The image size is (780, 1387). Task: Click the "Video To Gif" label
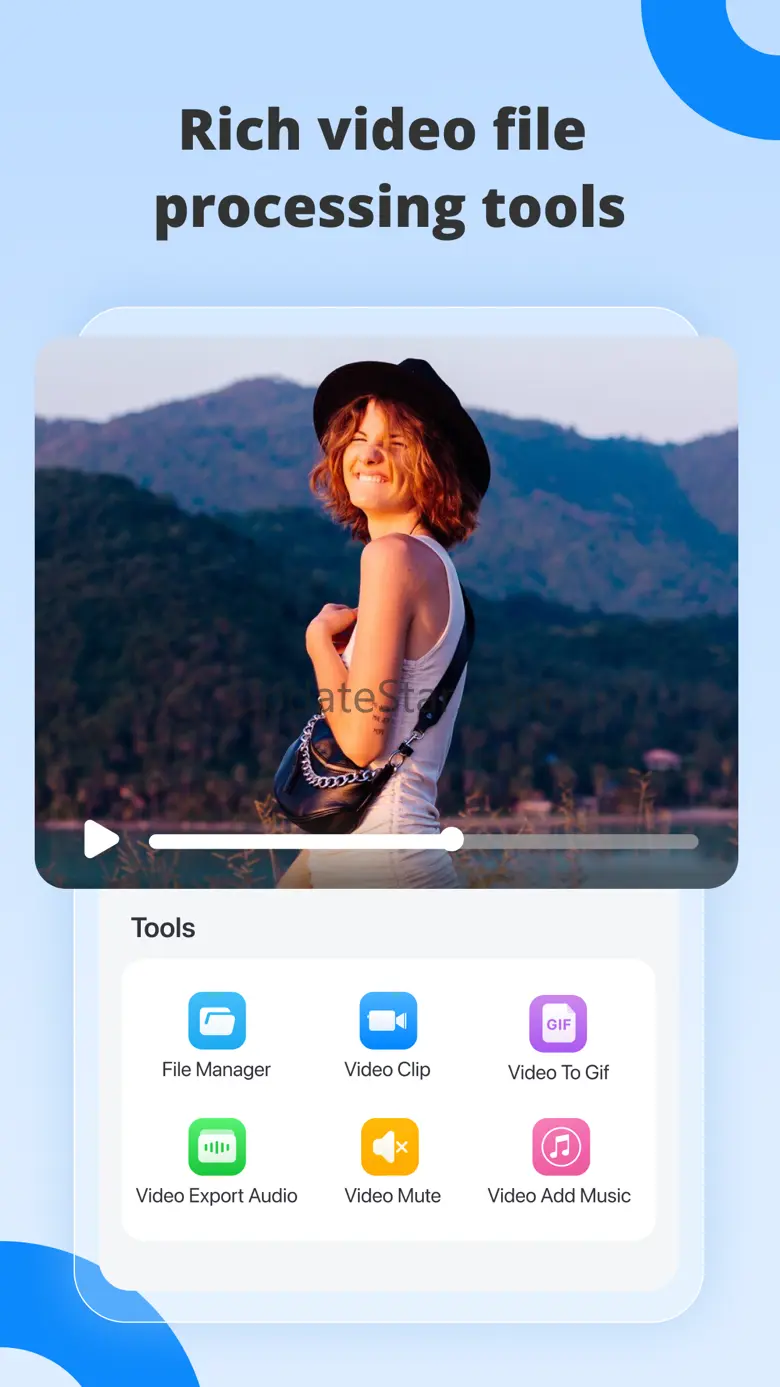coord(558,1073)
